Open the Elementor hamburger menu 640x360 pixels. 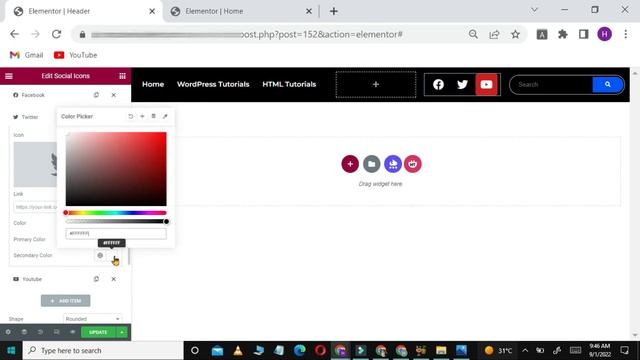(9, 76)
